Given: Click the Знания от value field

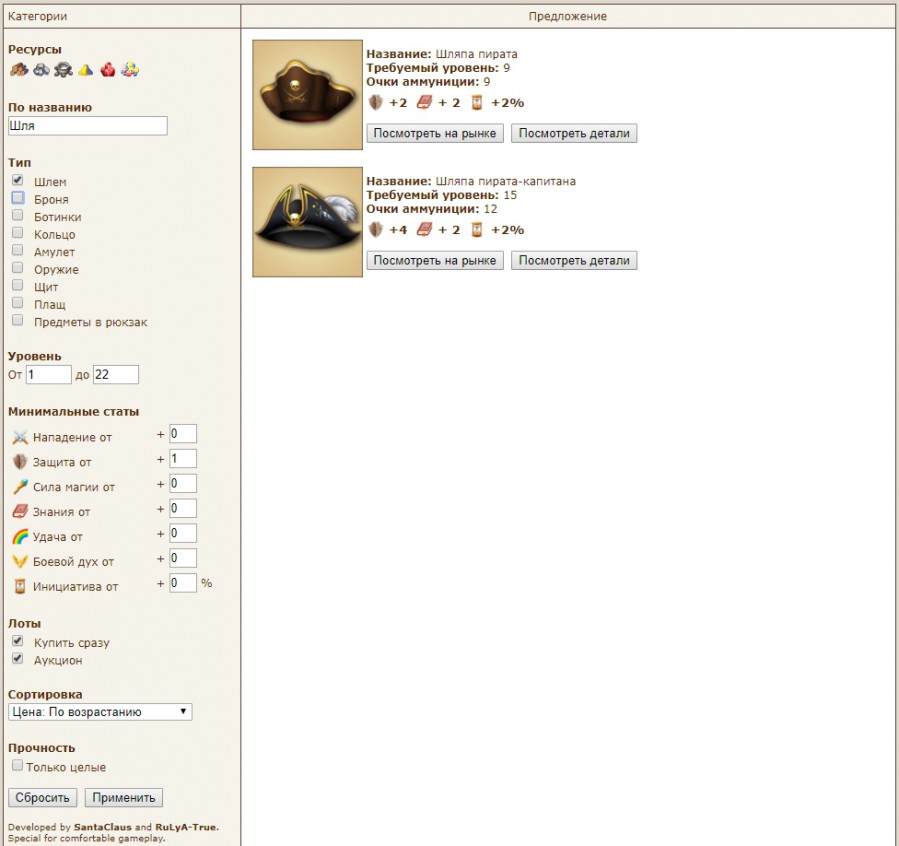Looking at the screenshot, I should pyautogui.click(x=183, y=508).
